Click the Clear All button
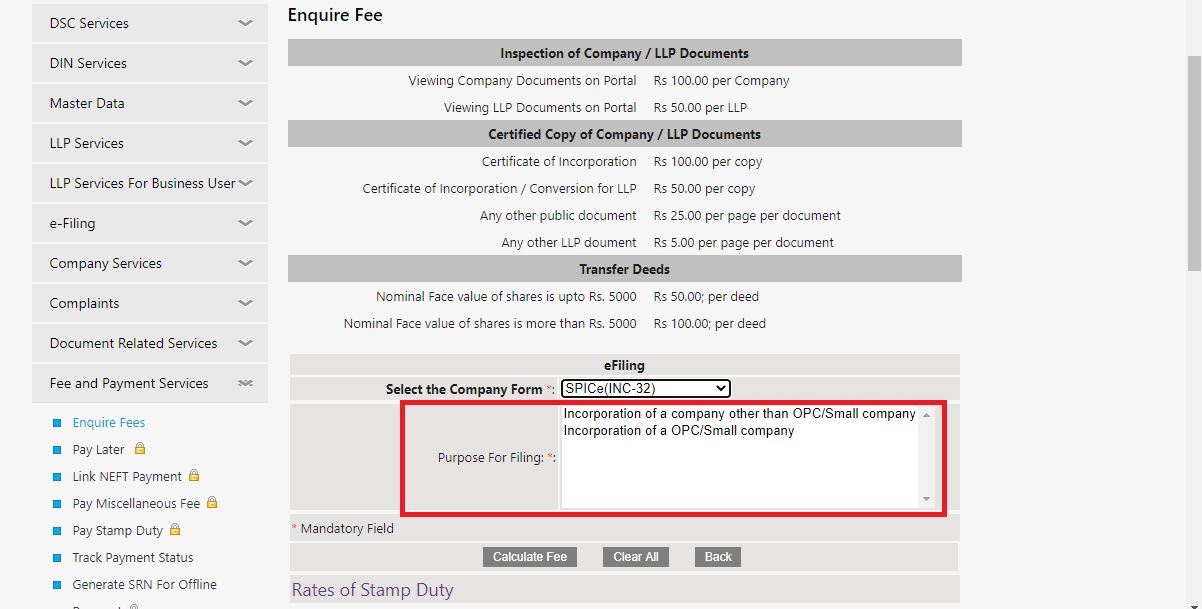1202x609 pixels. (x=635, y=556)
